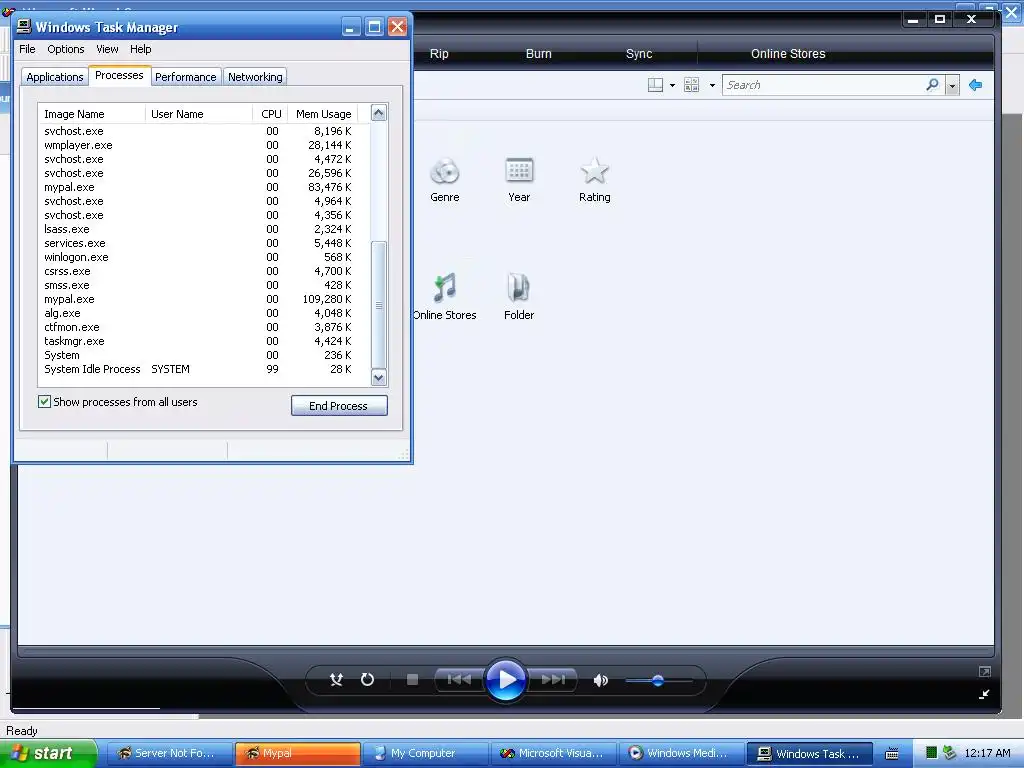
Task: Open the Sync tab in Media Player
Action: 639,54
